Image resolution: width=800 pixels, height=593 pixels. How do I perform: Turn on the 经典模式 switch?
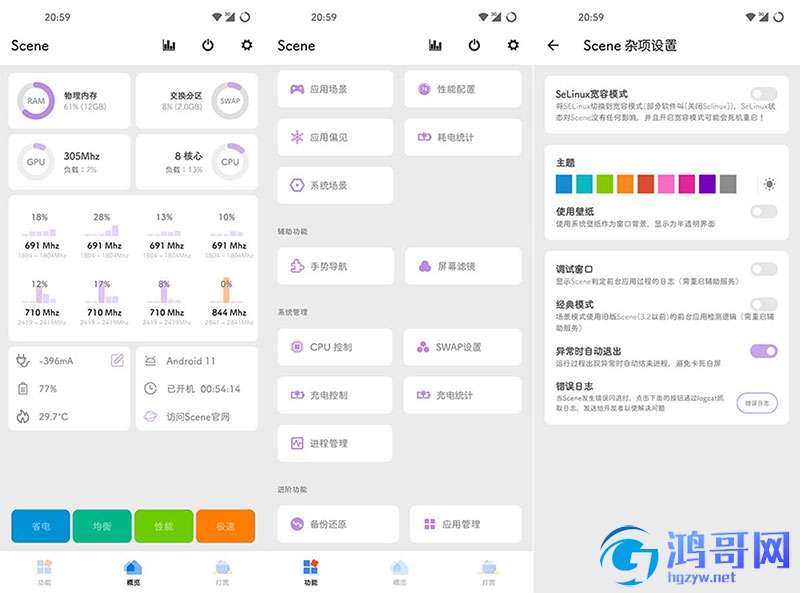764,304
